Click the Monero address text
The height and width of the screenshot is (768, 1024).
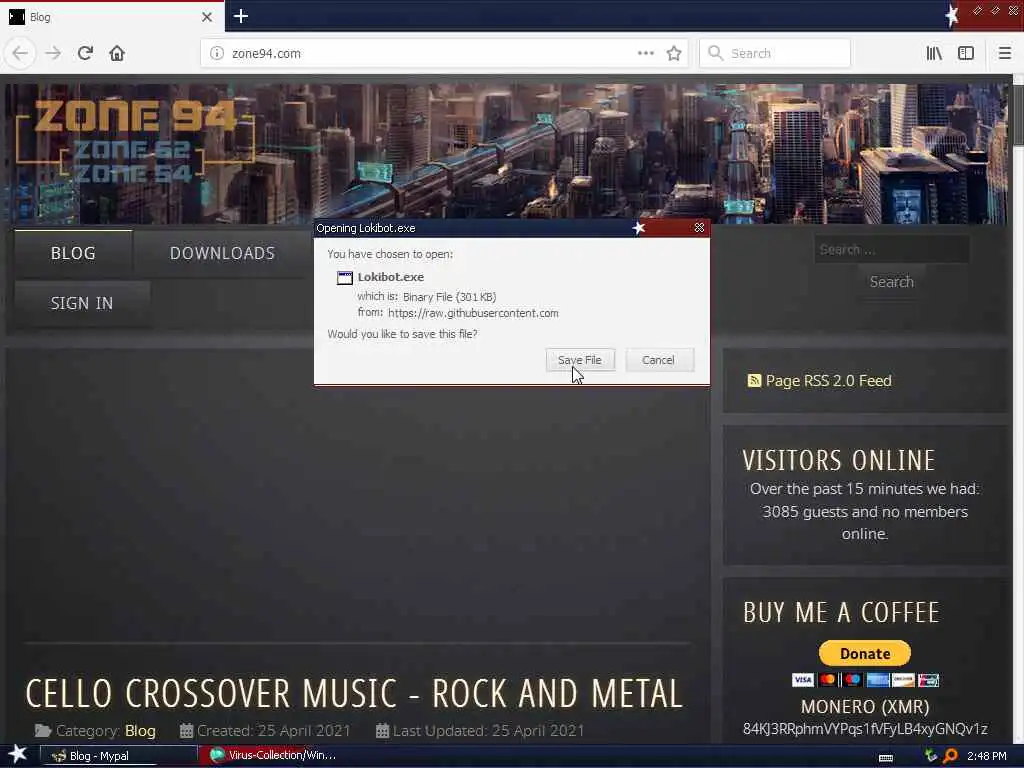865,729
